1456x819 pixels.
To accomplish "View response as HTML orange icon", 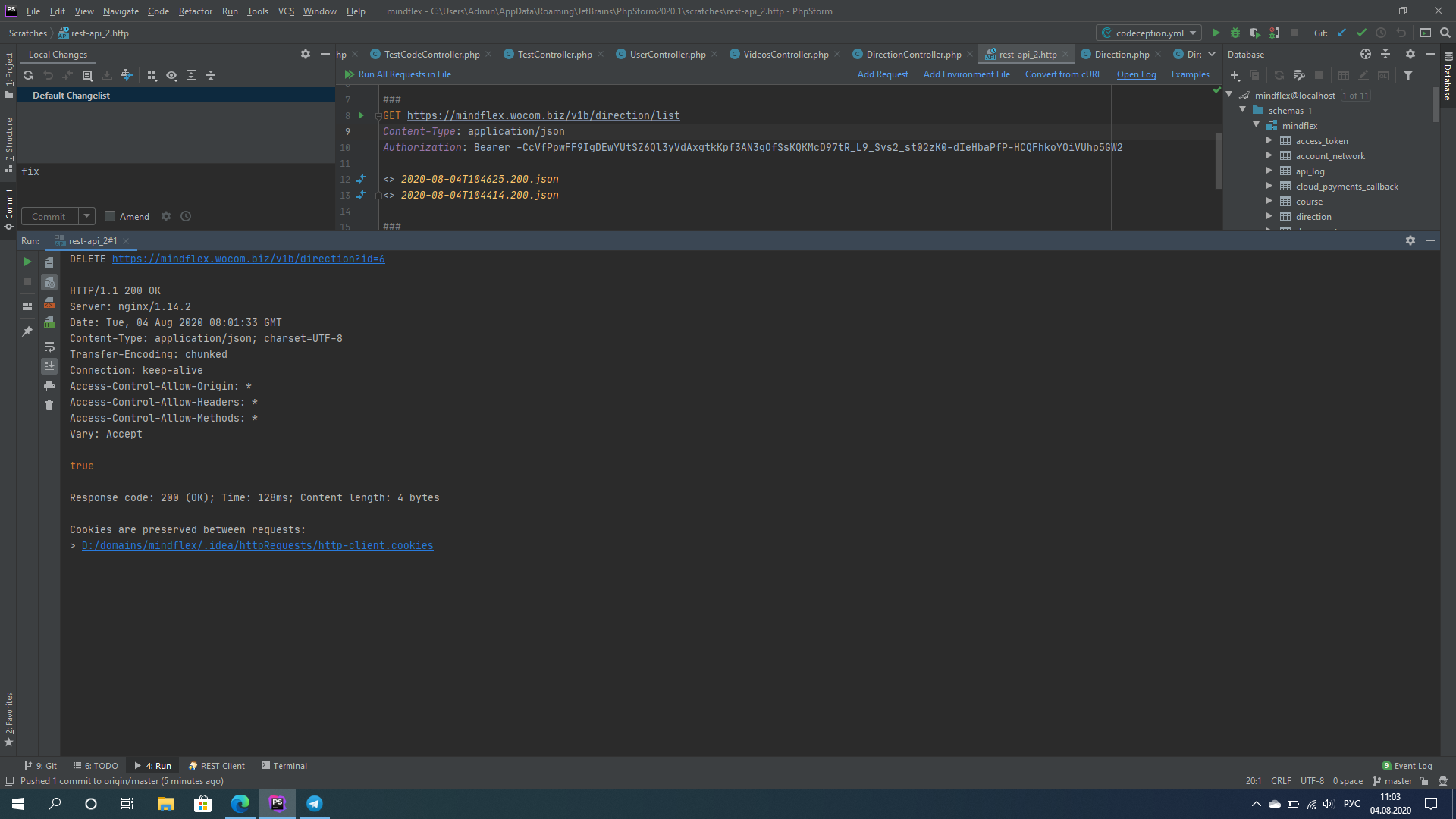I will tap(49, 303).
